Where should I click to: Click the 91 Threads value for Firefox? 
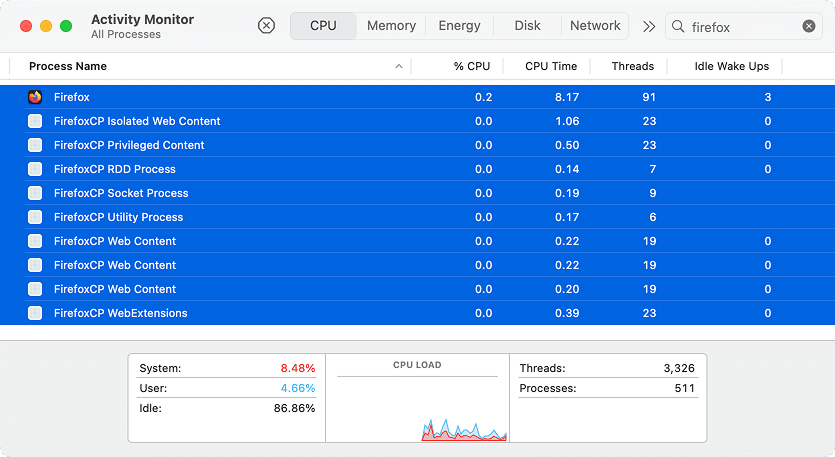click(649, 97)
